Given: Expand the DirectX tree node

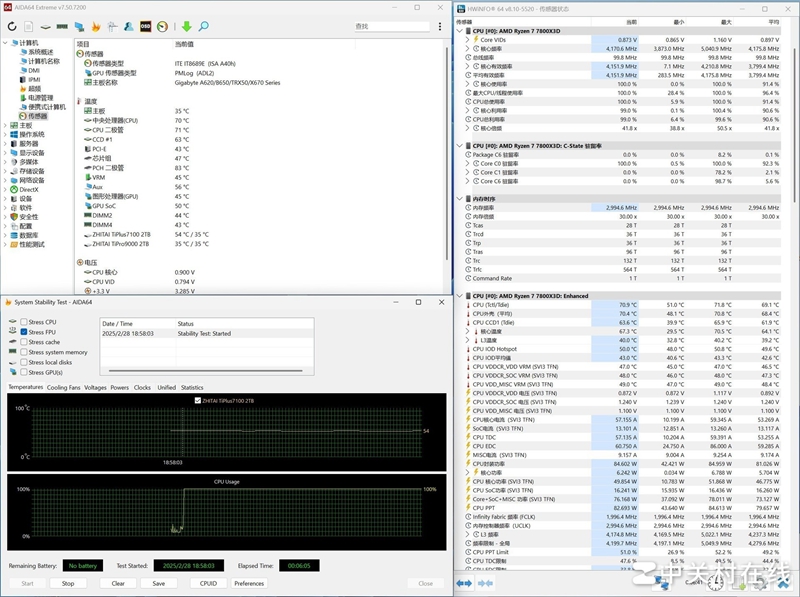Looking at the screenshot, I should [x=6, y=189].
